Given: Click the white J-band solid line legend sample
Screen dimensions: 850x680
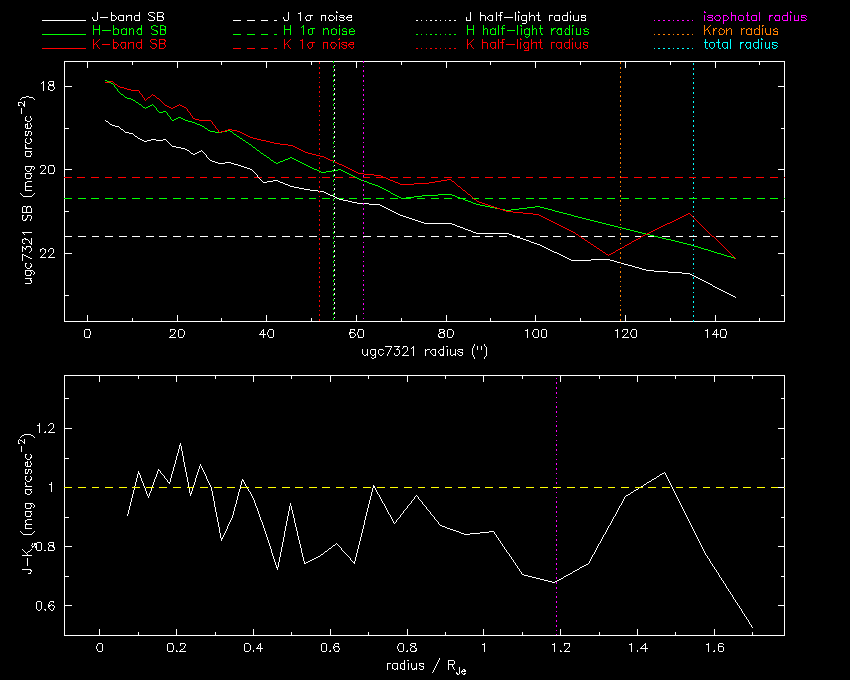Looking at the screenshot, I should click(x=63, y=21).
